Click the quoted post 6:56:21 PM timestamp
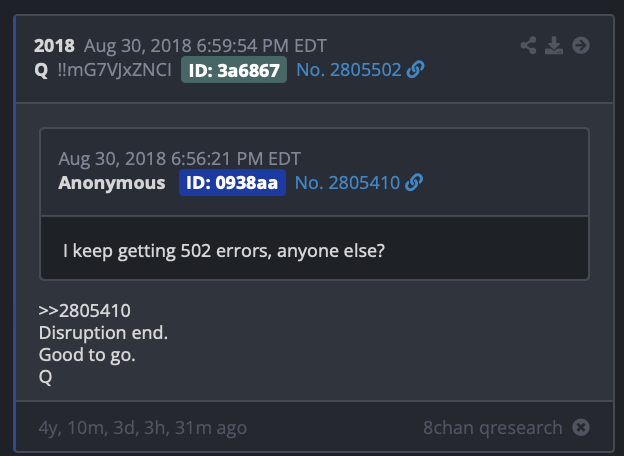This screenshot has width=624, height=456. pyautogui.click(x=236, y=159)
